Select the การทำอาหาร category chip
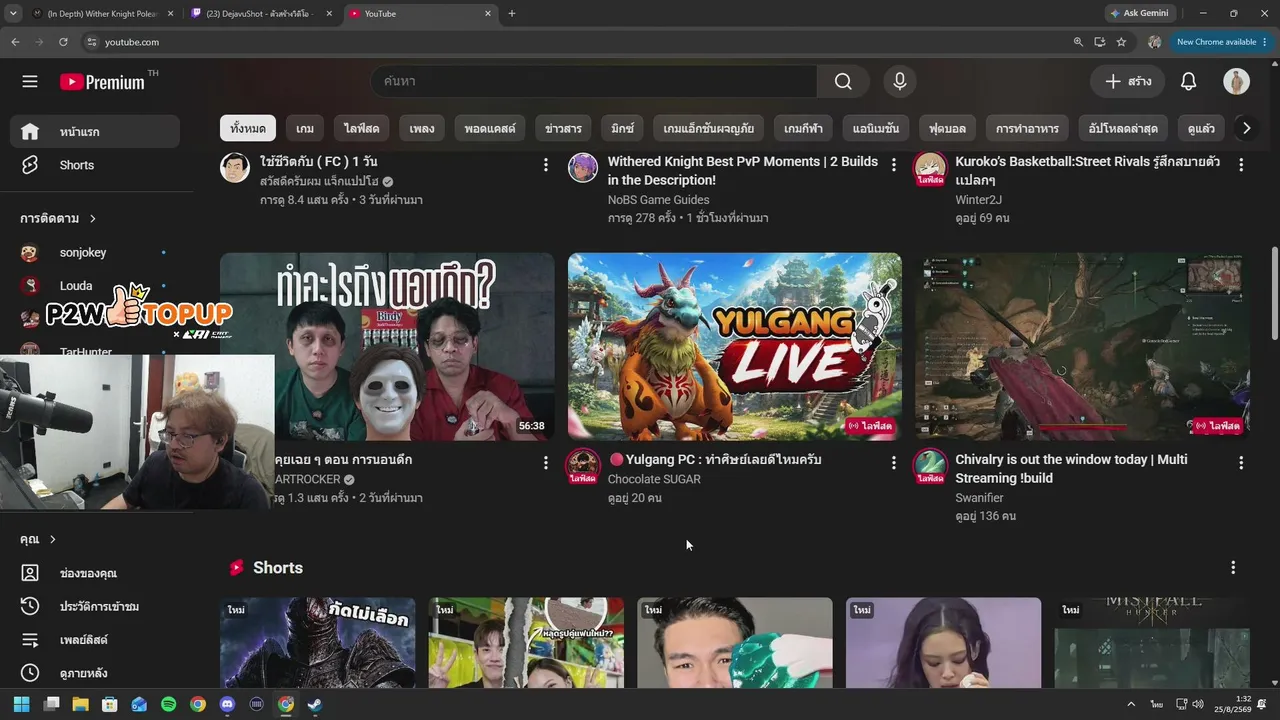This screenshot has width=1280, height=720. 1027,128
